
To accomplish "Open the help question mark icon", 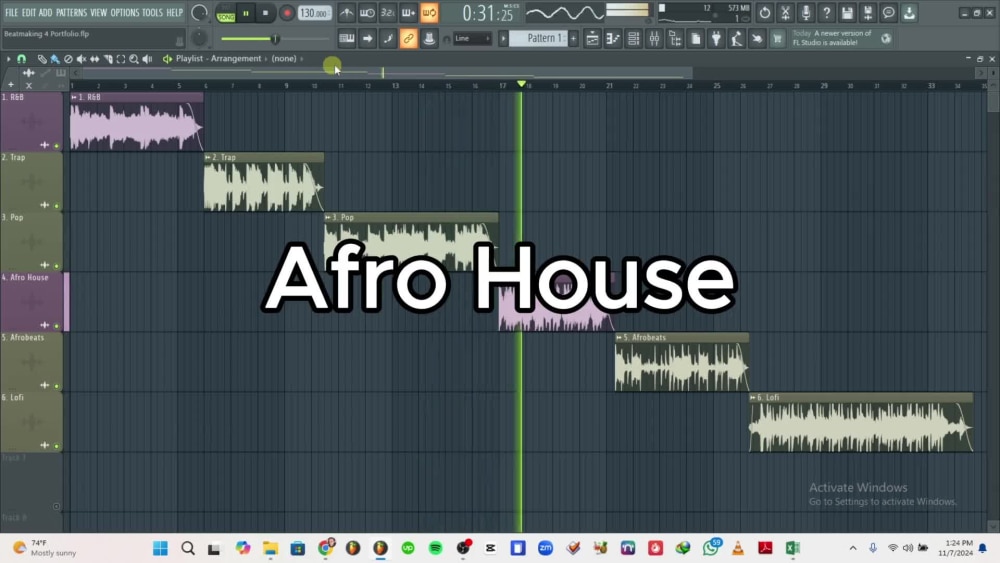I will pos(827,13).
